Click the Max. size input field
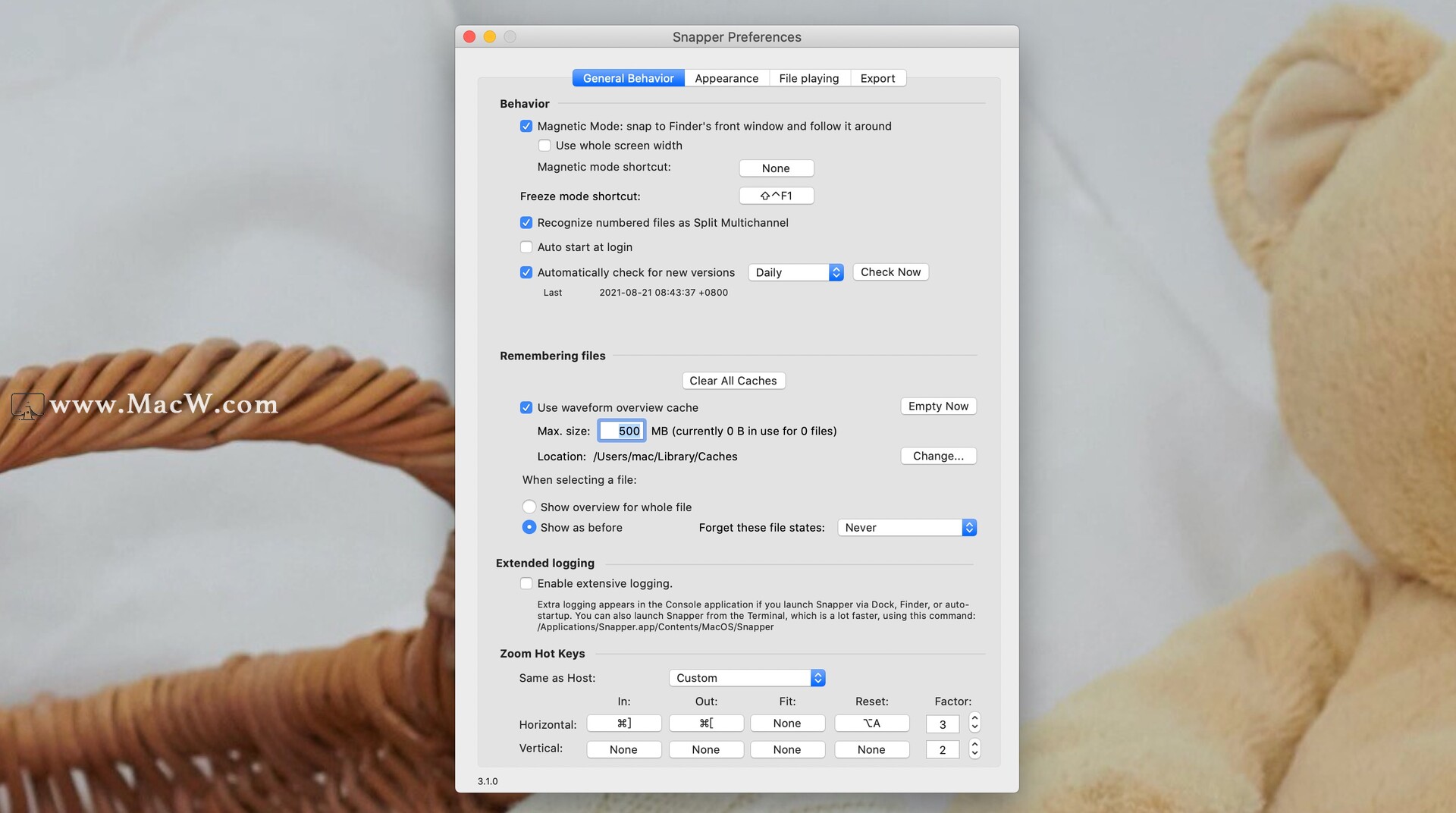1456x813 pixels. click(x=622, y=431)
